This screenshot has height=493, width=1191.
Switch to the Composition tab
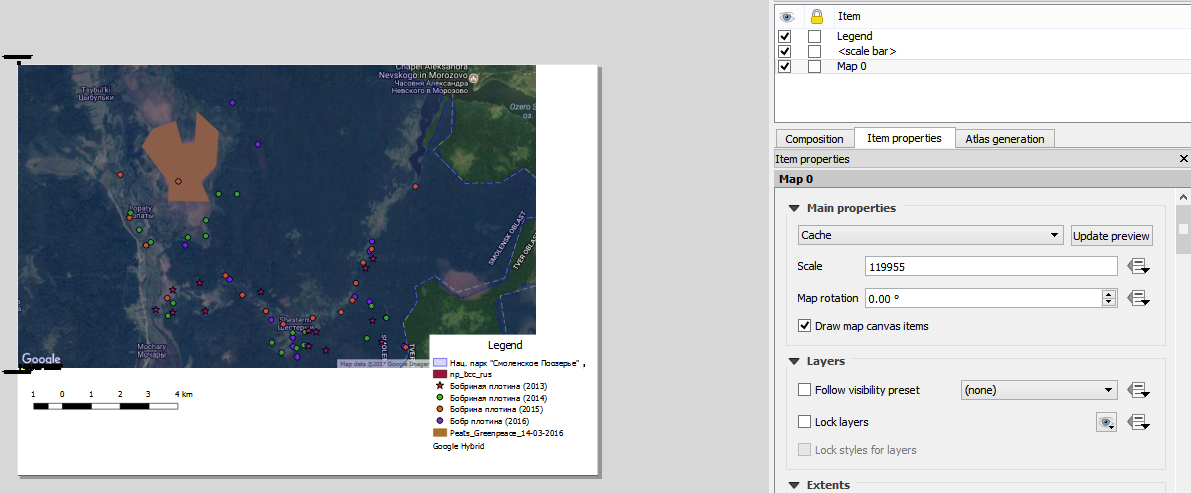click(x=814, y=139)
